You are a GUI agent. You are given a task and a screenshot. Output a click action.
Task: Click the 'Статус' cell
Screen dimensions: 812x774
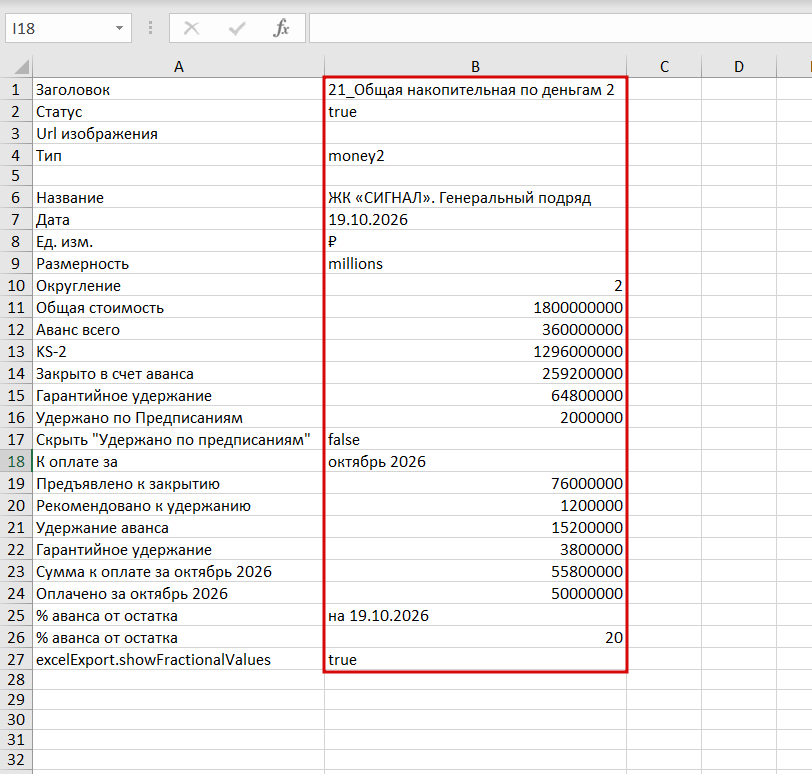179,111
